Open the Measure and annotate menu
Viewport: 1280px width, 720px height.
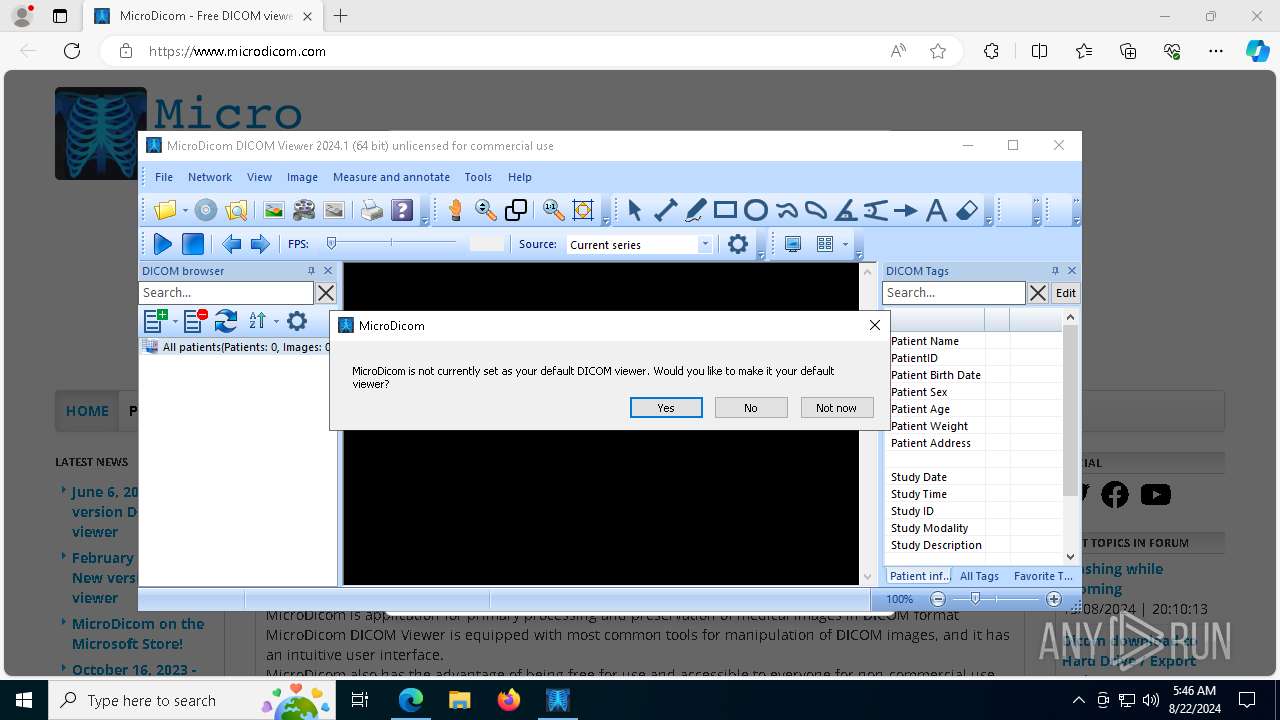pyautogui.click(x=391, y=177)
